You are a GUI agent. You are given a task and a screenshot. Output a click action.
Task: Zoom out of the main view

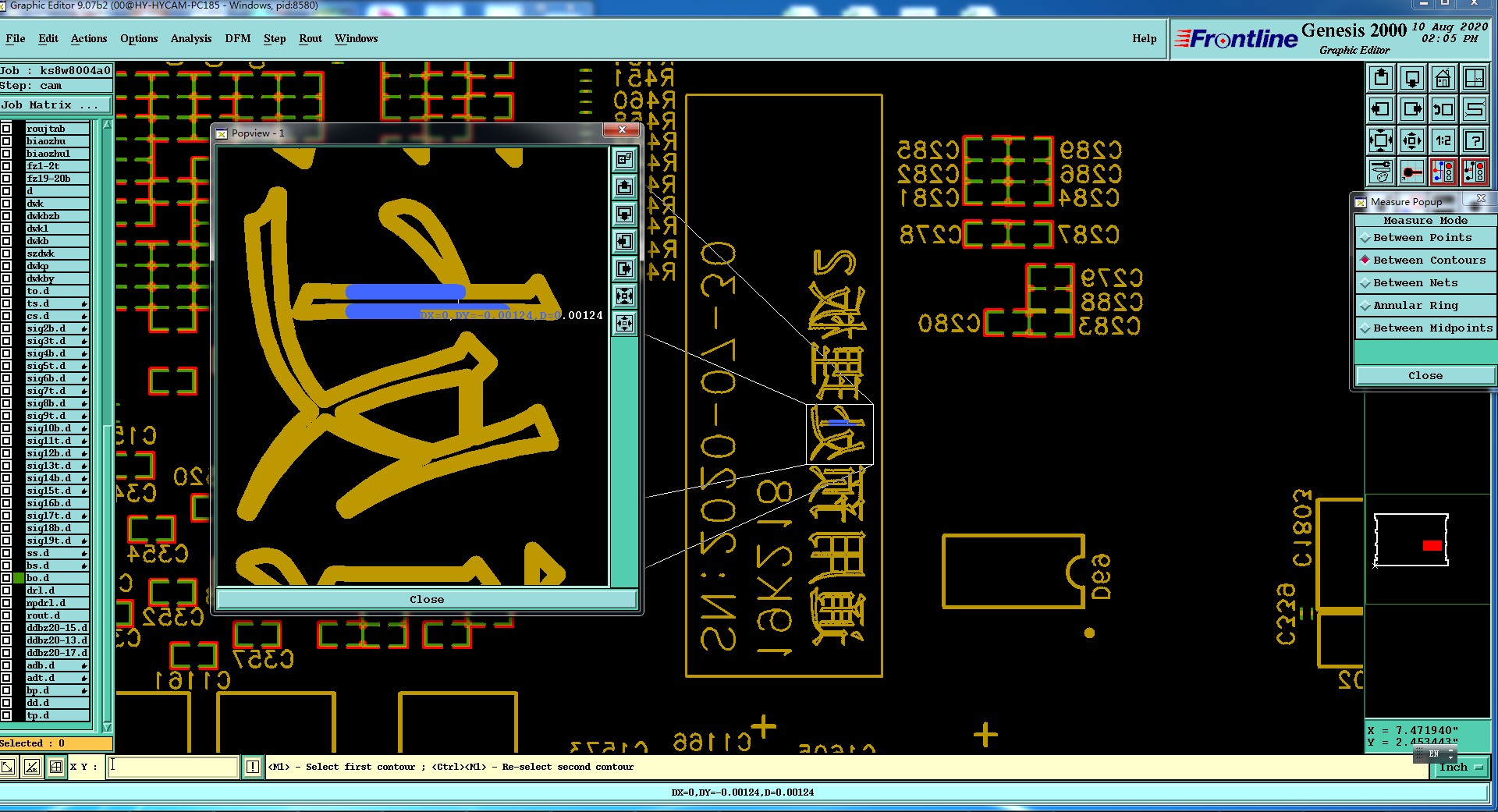pos(1412,140)
